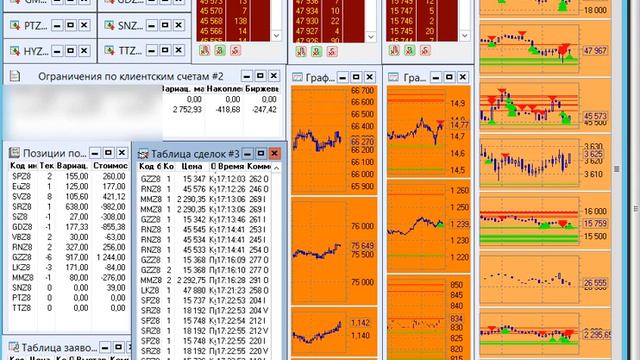
Task: Click the document icon of Ограничения по клиентским счетам #2
Action: pos(15,76)
